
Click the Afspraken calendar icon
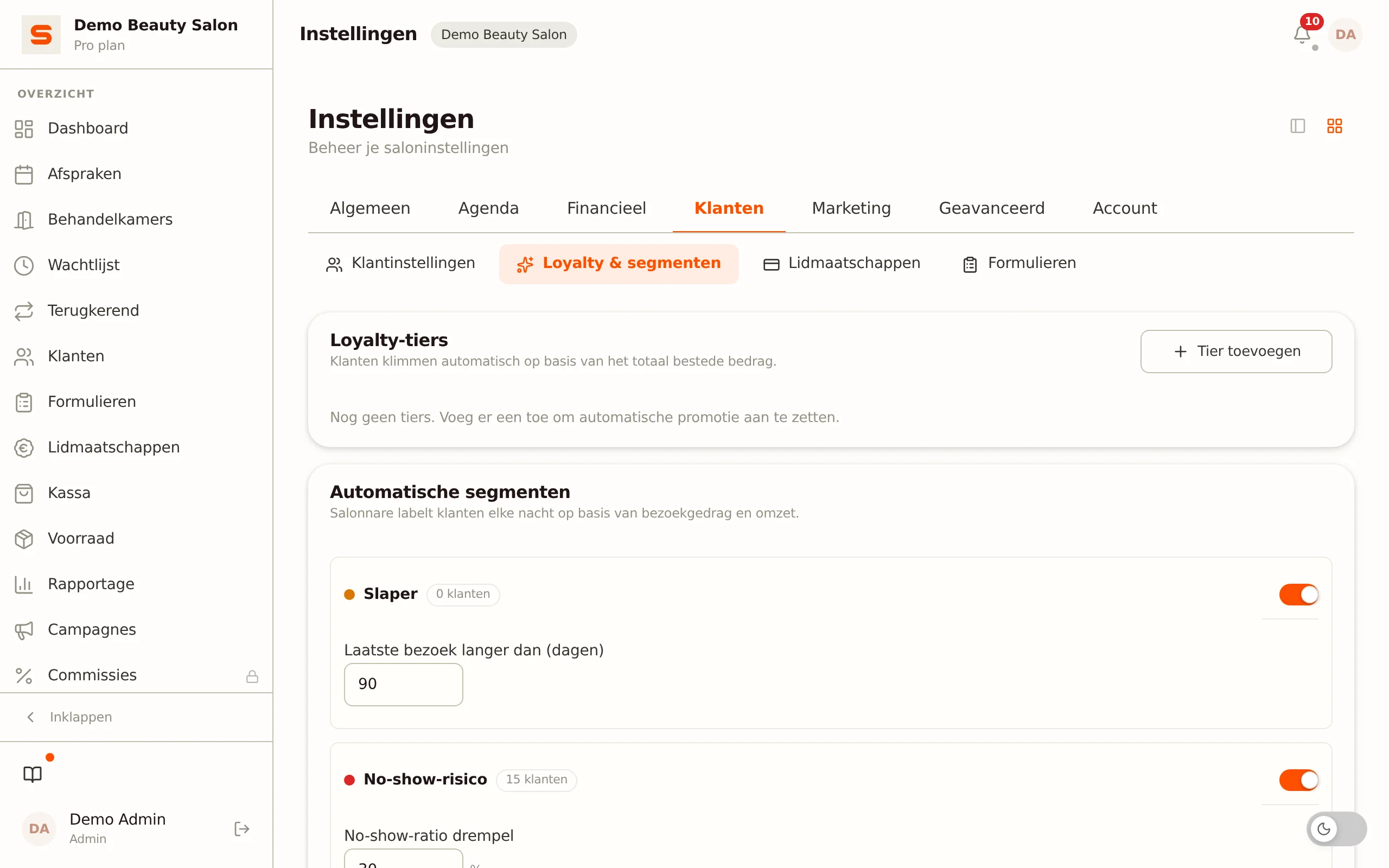(x=23, y=174)
